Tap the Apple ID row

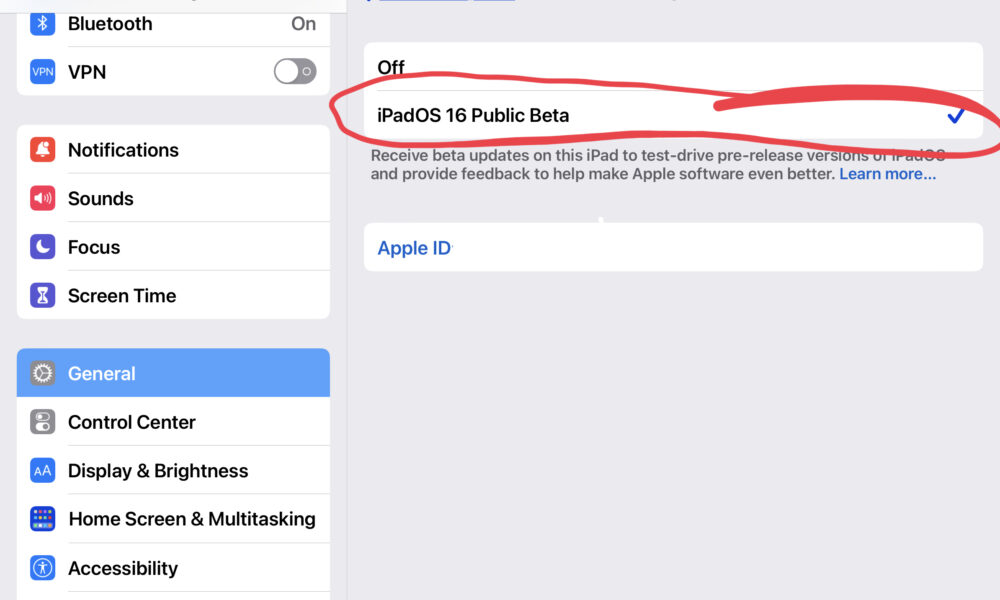673,247
